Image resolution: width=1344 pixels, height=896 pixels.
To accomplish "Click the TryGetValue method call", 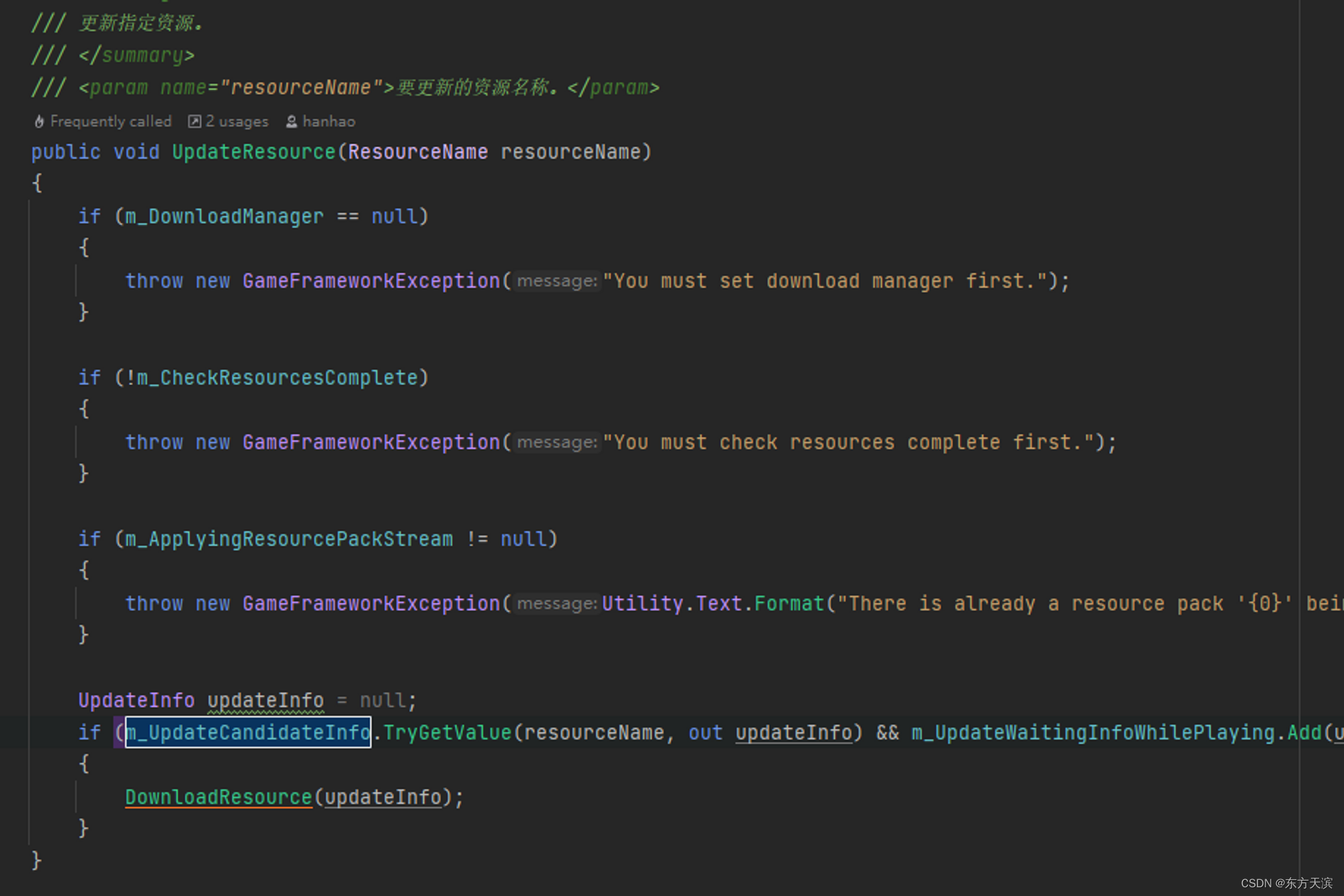I will click(448, 732).
